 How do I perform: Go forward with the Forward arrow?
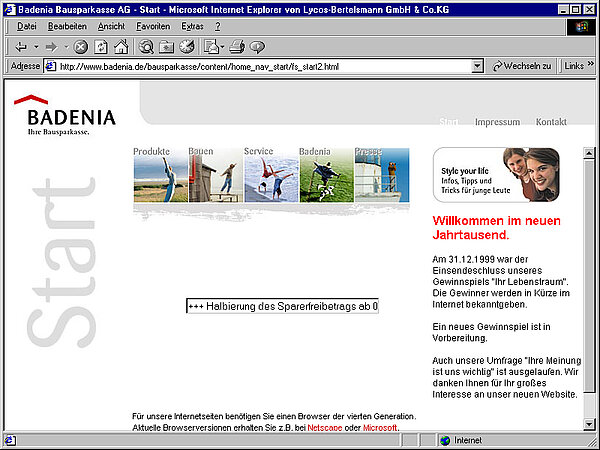(x=51, y=47)
